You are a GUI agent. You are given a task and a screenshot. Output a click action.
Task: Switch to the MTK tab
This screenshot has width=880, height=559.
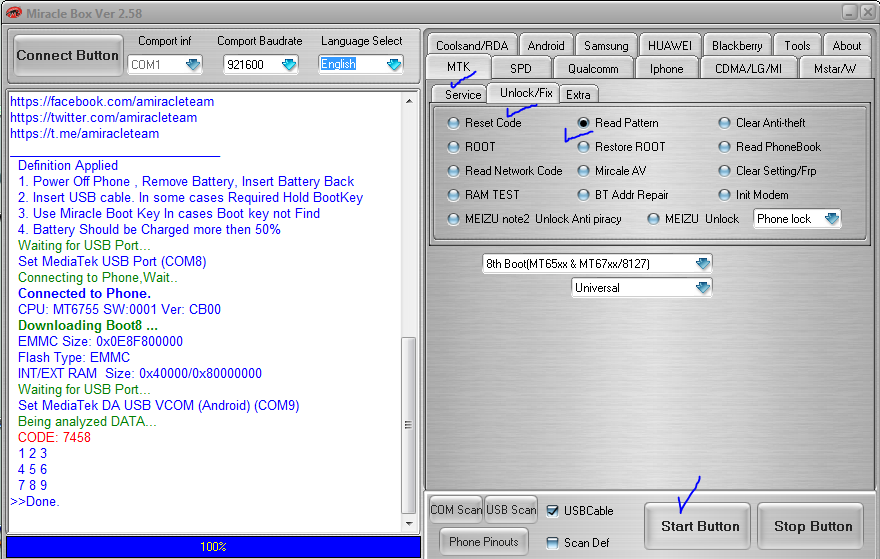(x=459, y=67)
